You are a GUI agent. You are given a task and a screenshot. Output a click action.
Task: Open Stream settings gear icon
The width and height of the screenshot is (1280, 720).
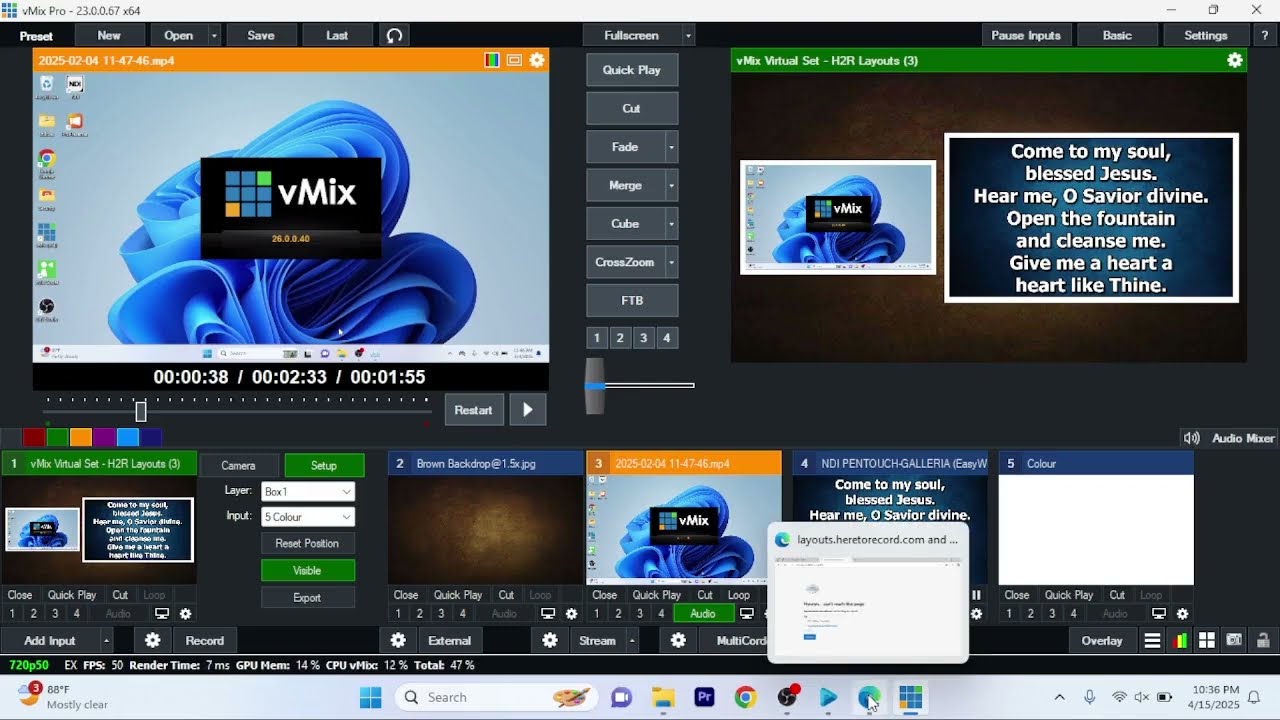click(x=549, y=641)
